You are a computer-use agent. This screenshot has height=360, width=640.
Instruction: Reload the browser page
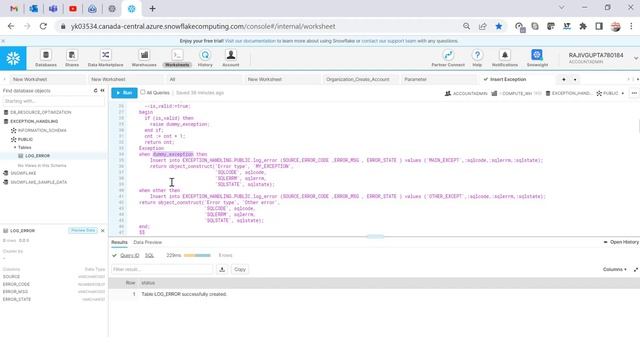coord(43,26)
